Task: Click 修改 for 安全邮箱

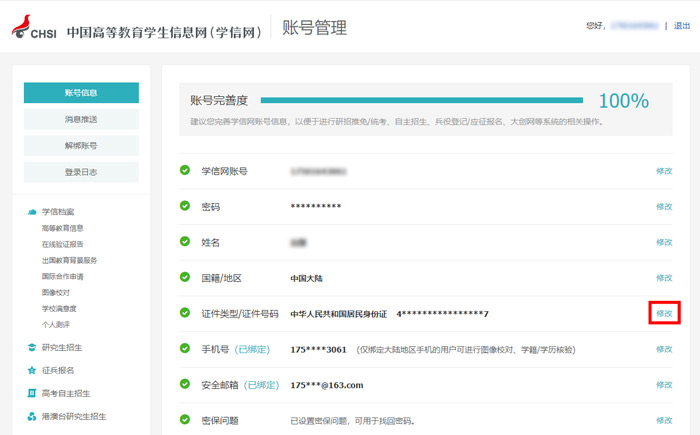Action: (664, 385)
